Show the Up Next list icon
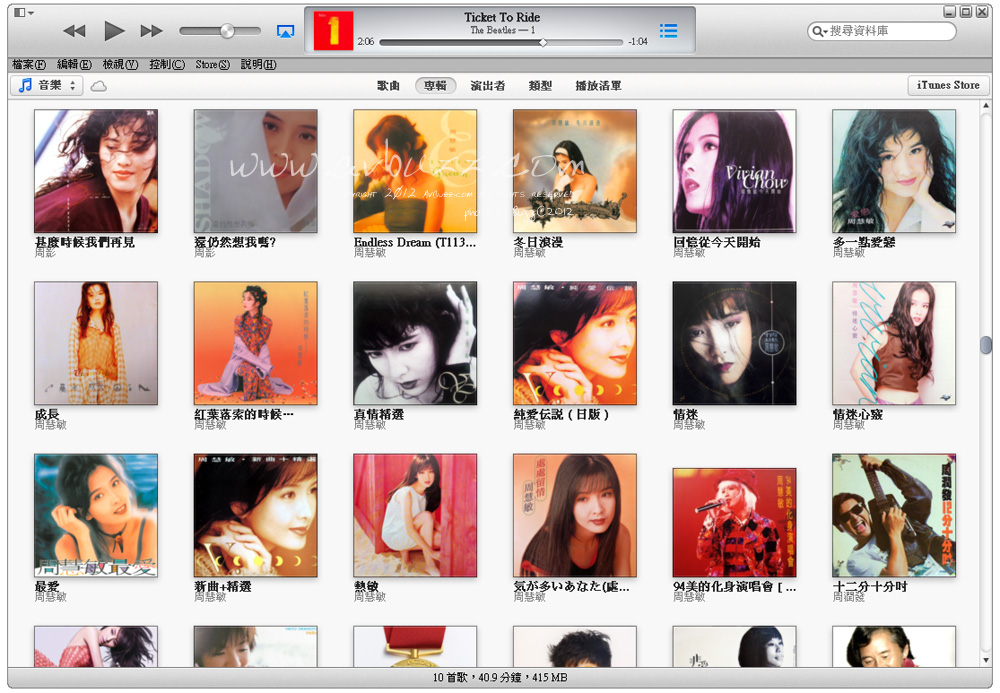1000x693 pixels. pos(668,31)
